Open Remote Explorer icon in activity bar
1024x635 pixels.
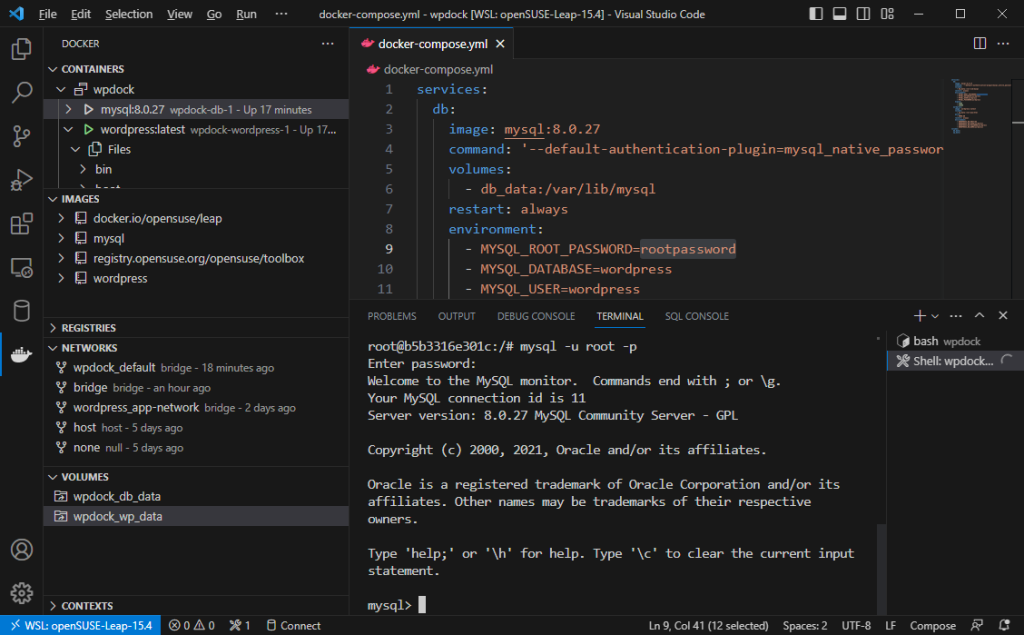[x=22, y=267]
